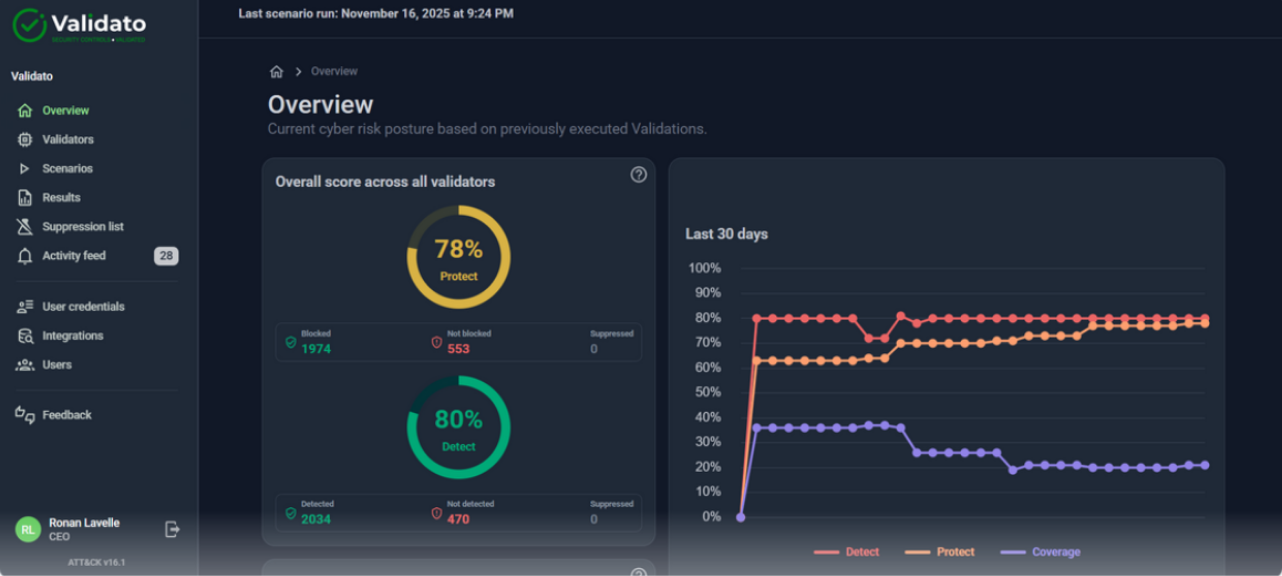Click the Scenarios play icon
This screenshot has width=1282, height=576.
pos(25,169)
